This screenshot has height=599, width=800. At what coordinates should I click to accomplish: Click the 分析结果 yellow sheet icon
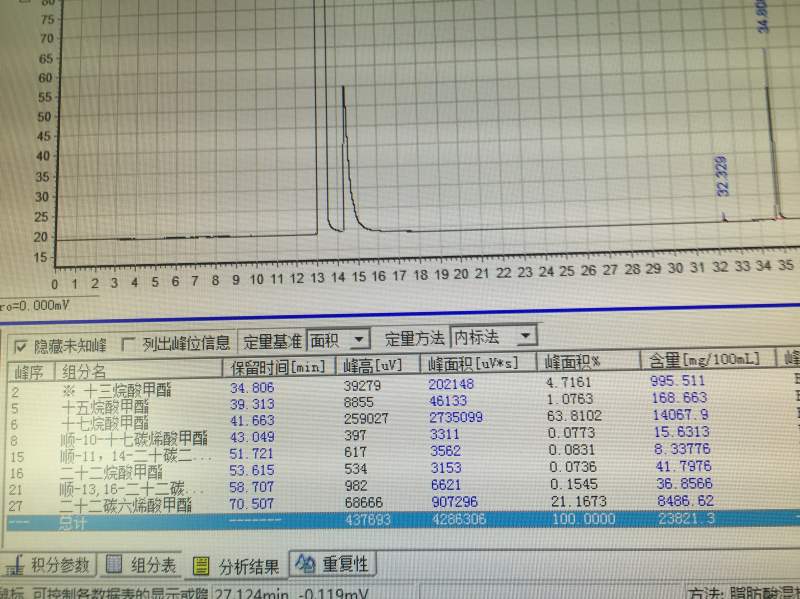click(x=201, y=566)
